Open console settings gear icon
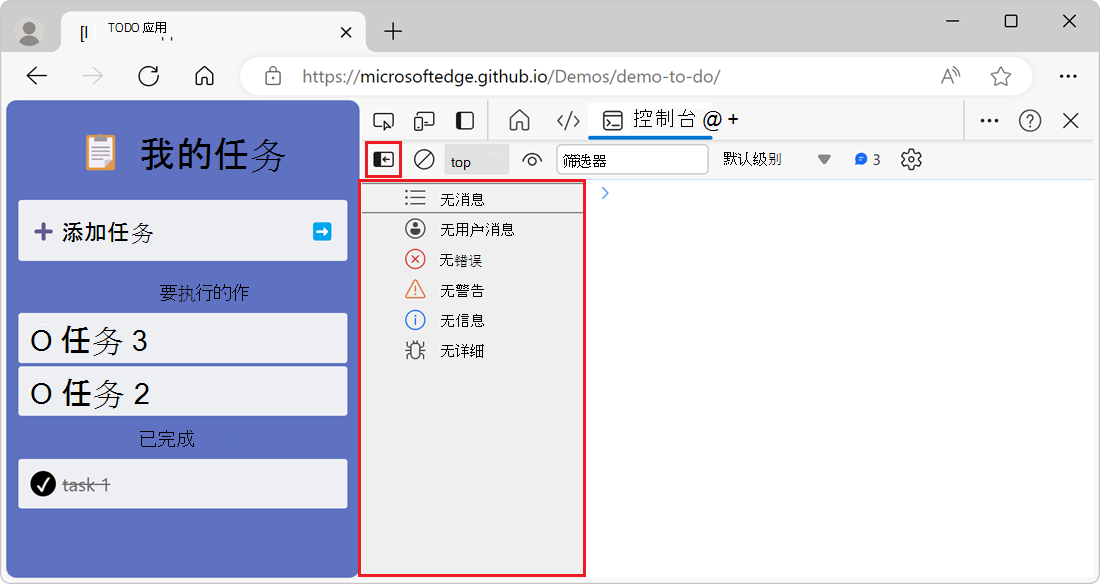The image size is (1100, 584). pyautogui.click(x=911, y=160)
